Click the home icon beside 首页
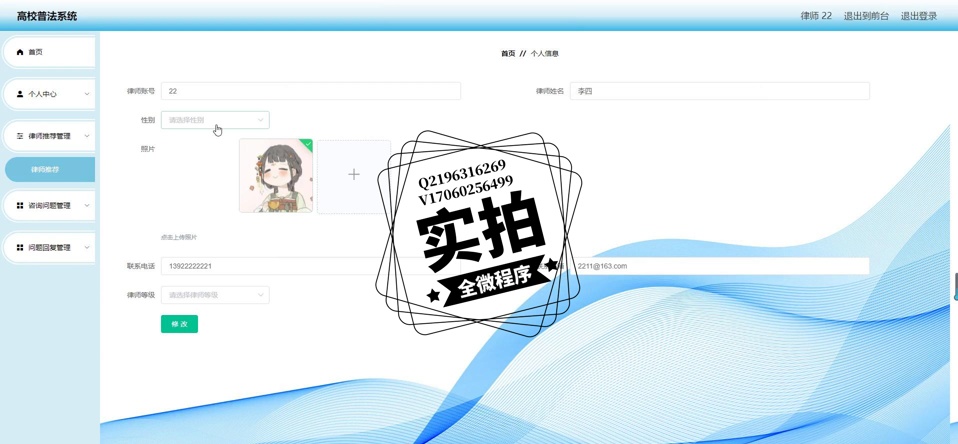Screen dimensions: 958x444 pos(20,52)
